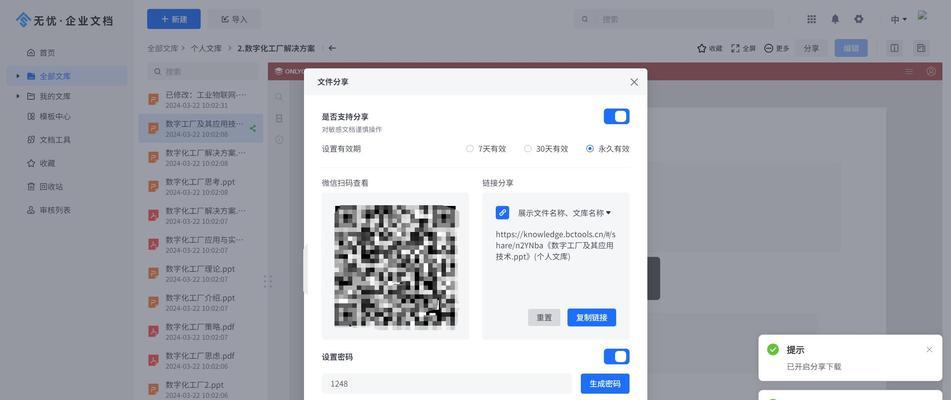Screen dimensions: 951x400
Task: Click the PPT icon of 数字化工厂思考.ppt
Action: click(153, 186)
